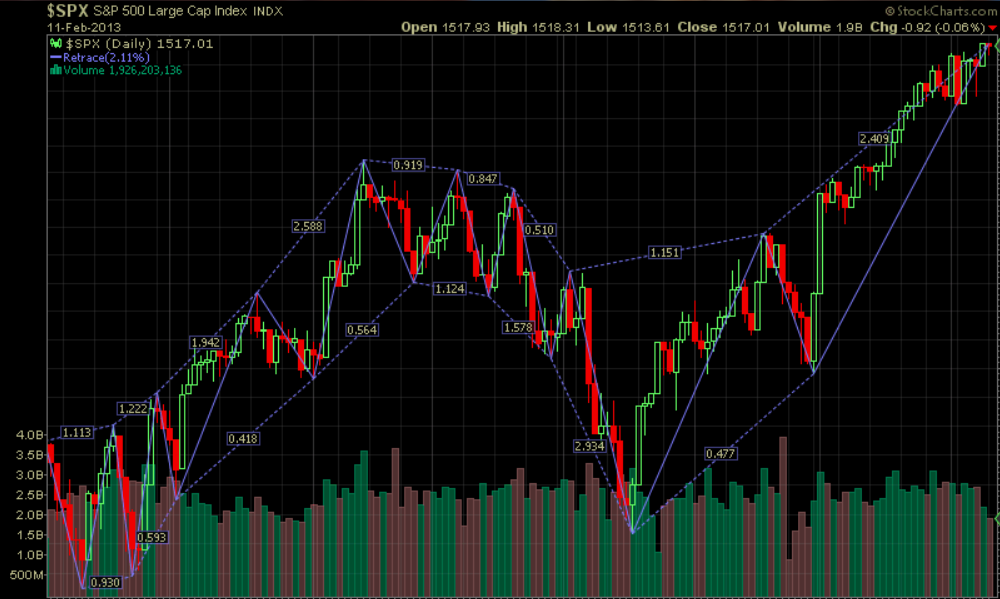Click the 3.5B volume axis label
Image resolution: width=1000 pixels, height=599 pixels.
pyautogui.click(x=29, y=455)
